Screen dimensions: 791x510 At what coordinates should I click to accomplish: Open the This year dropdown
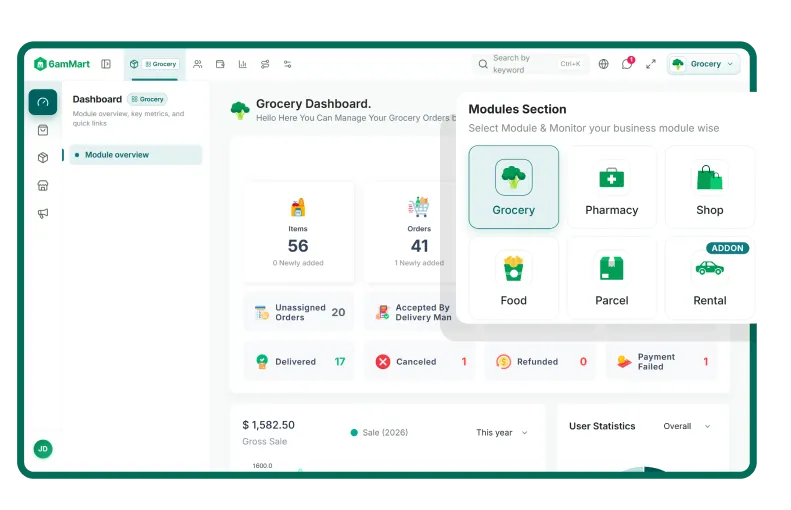tap(501, 433)
